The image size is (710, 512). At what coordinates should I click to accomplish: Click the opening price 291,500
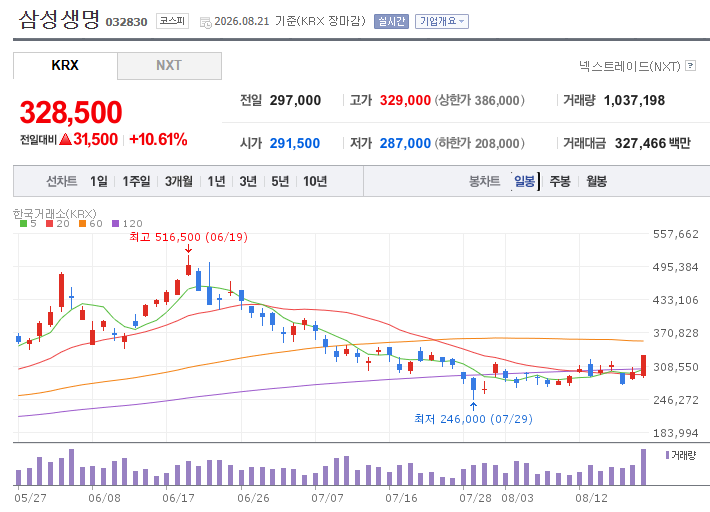click(295, 143)
